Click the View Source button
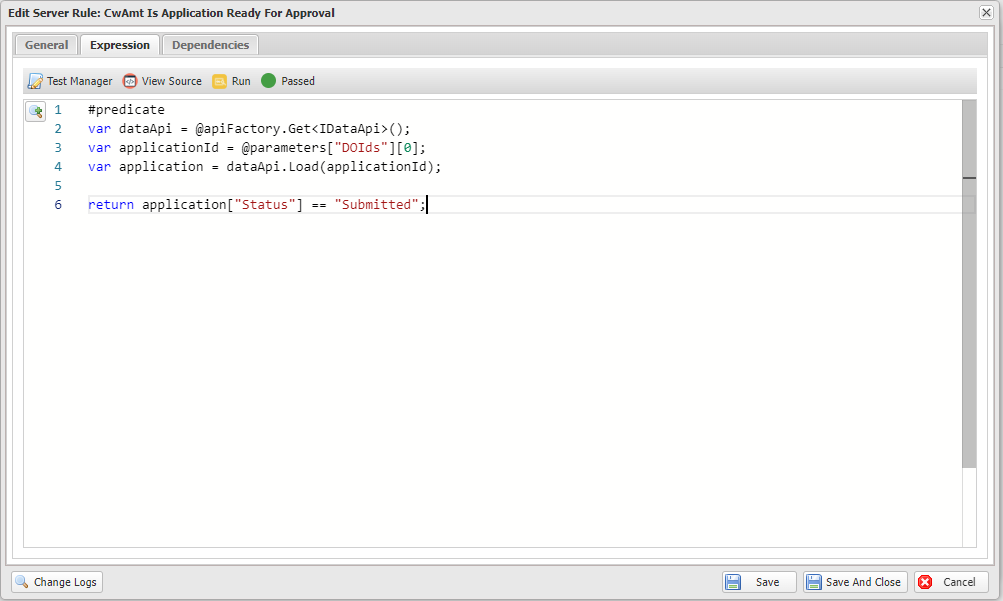Screen dimensions: 1003x601 point(162,81)
